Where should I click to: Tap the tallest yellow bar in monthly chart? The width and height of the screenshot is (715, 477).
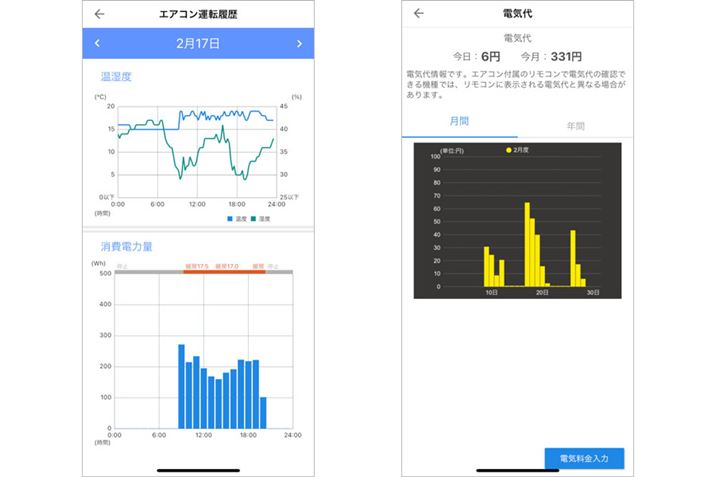[x=527, y=244]
